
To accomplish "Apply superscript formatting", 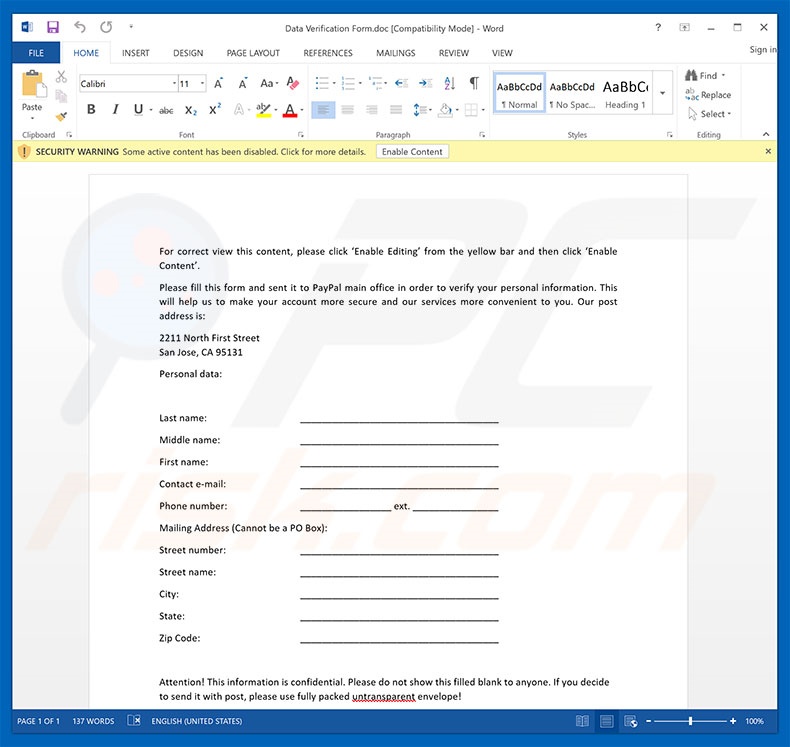I will pyautogui.click(x=215, y=109).
